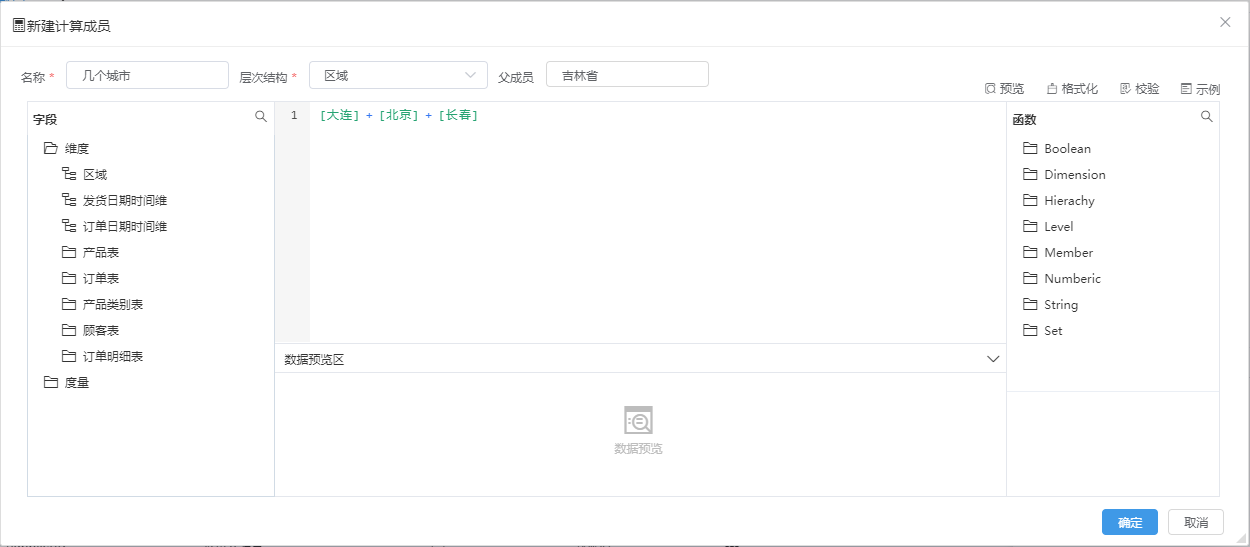Image resolution: width=1250 pixels, height=547 pixels.
Task: Click the 维度 folder label
Action: point(77,148)
